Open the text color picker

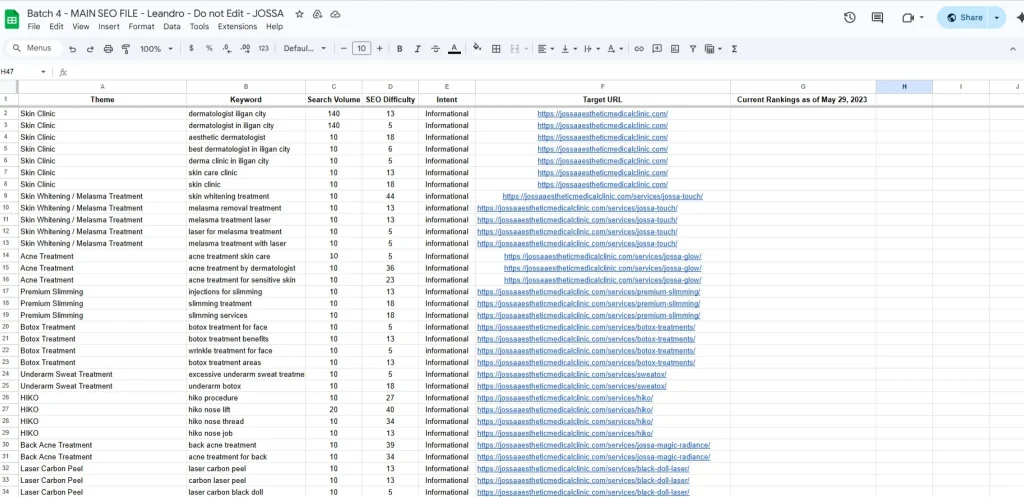455,49
